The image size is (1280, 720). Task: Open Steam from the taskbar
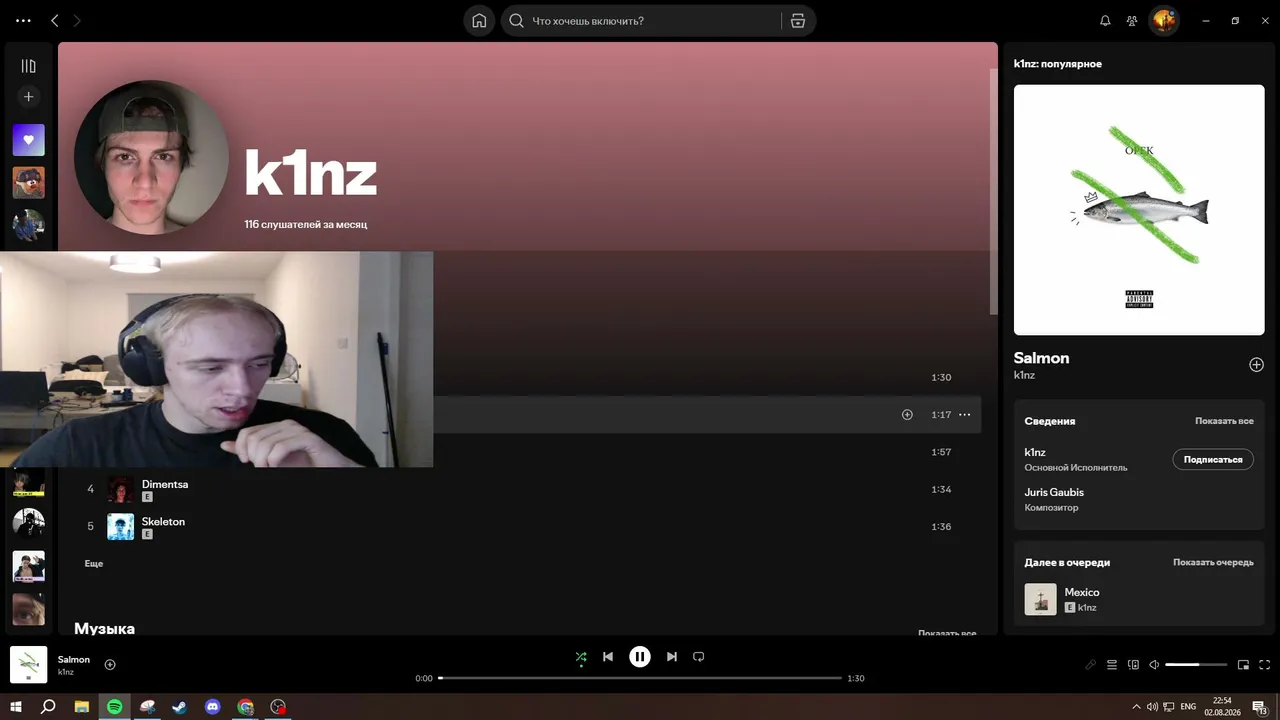point(179,707)
